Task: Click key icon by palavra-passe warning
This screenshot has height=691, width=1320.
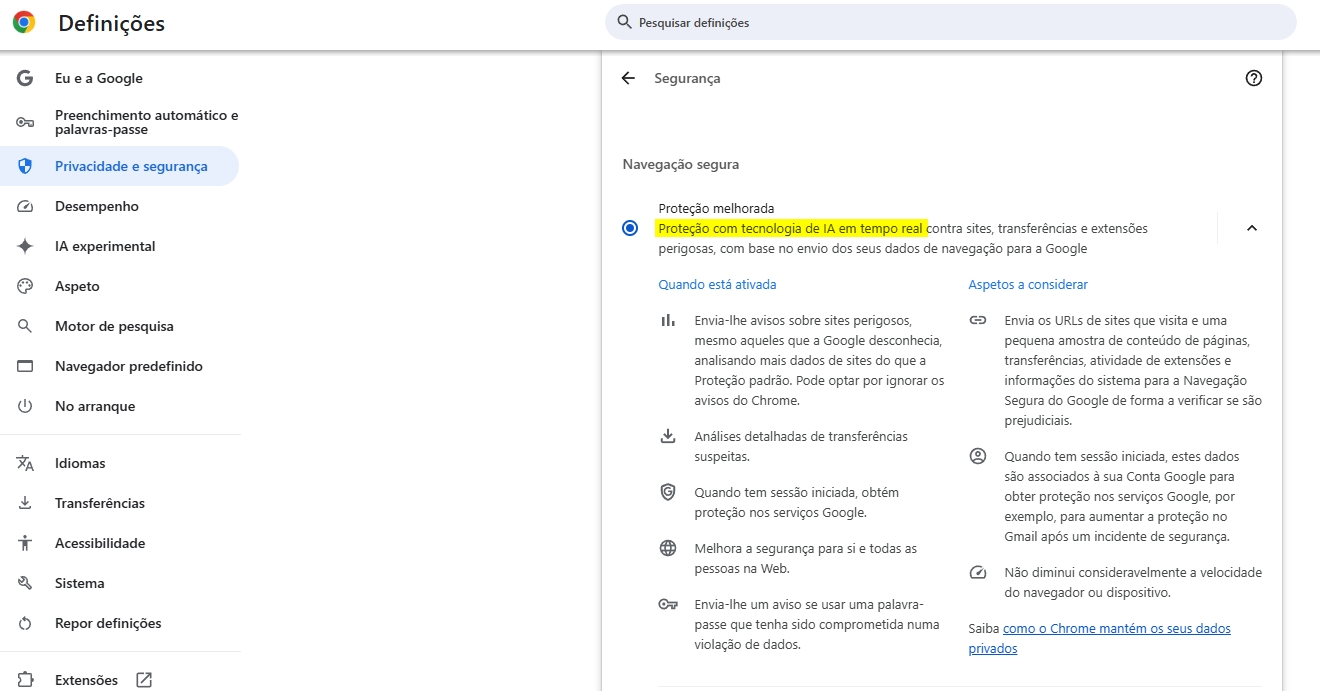Action: point(668,604)
